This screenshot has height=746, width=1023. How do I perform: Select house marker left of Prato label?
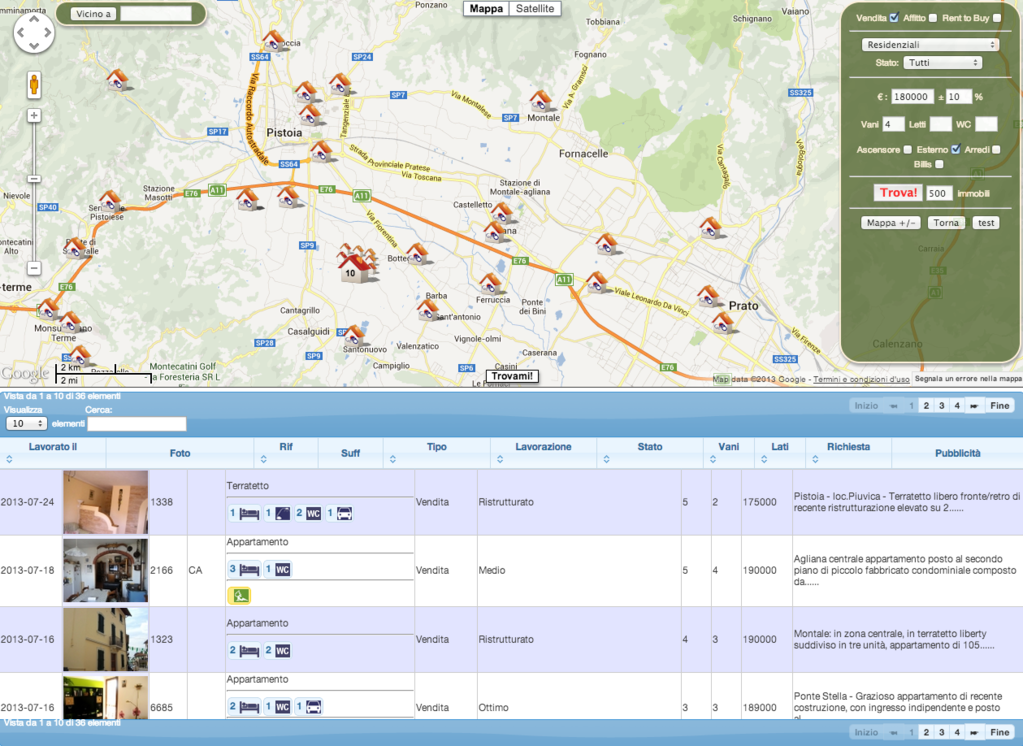pos(709,295)
